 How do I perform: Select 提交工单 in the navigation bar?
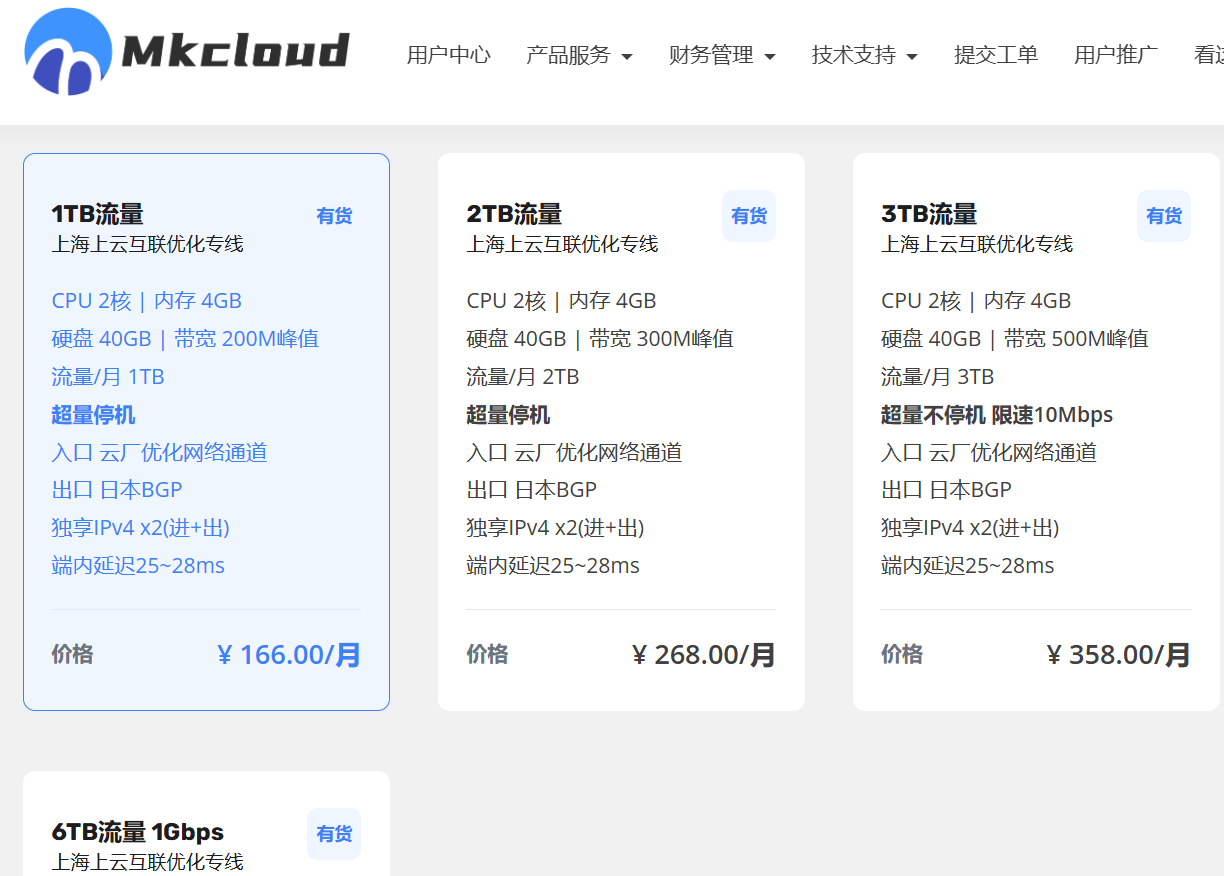tap(996, 56)
